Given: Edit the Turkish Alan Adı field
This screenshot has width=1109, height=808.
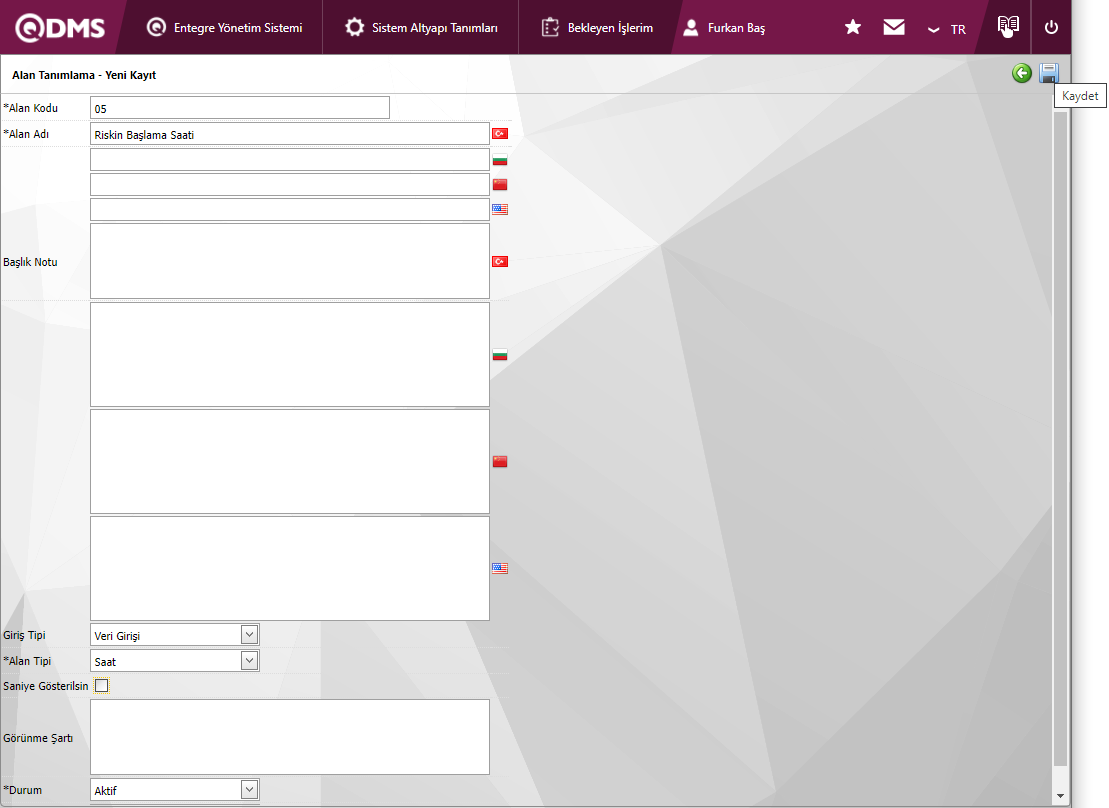Looking at the screenshot, I should (290, 134).
